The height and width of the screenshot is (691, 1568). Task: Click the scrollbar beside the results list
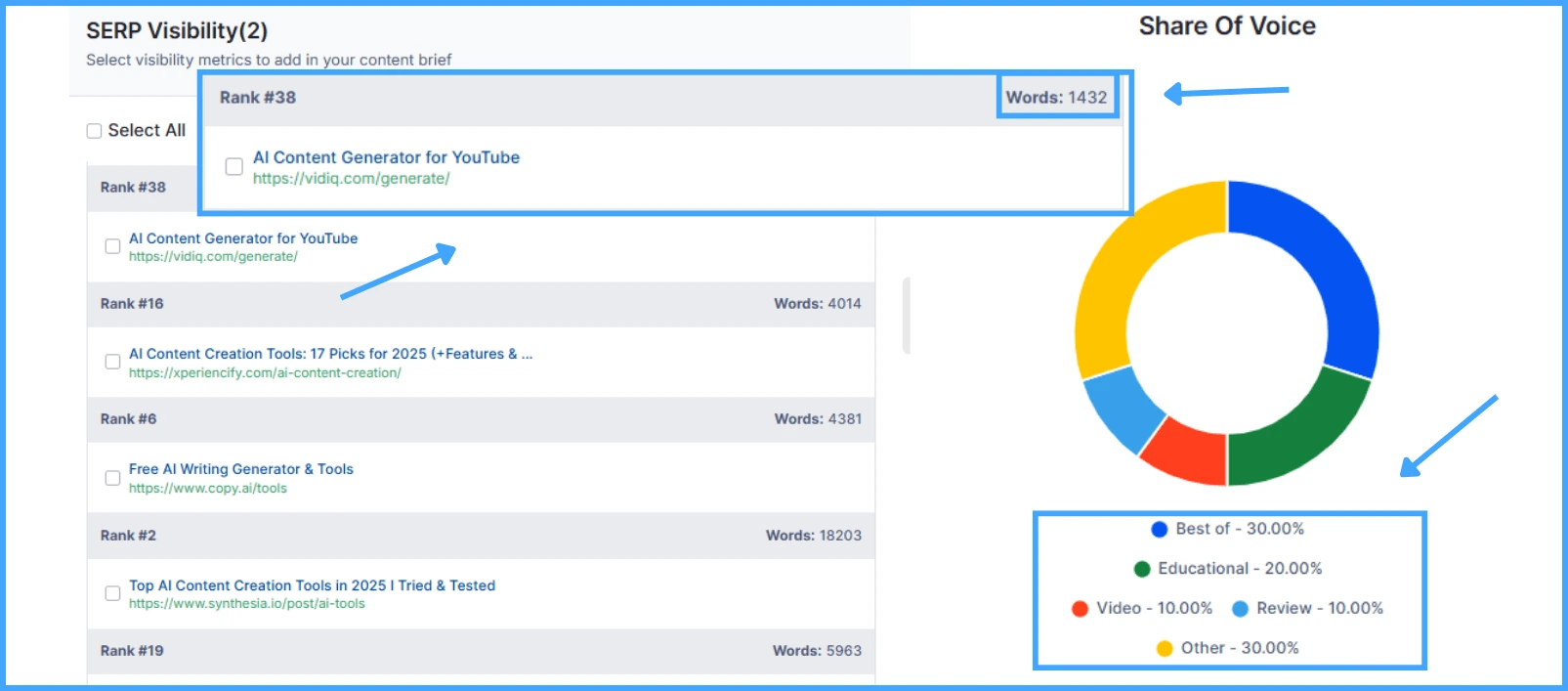click(x=906, y=315)
